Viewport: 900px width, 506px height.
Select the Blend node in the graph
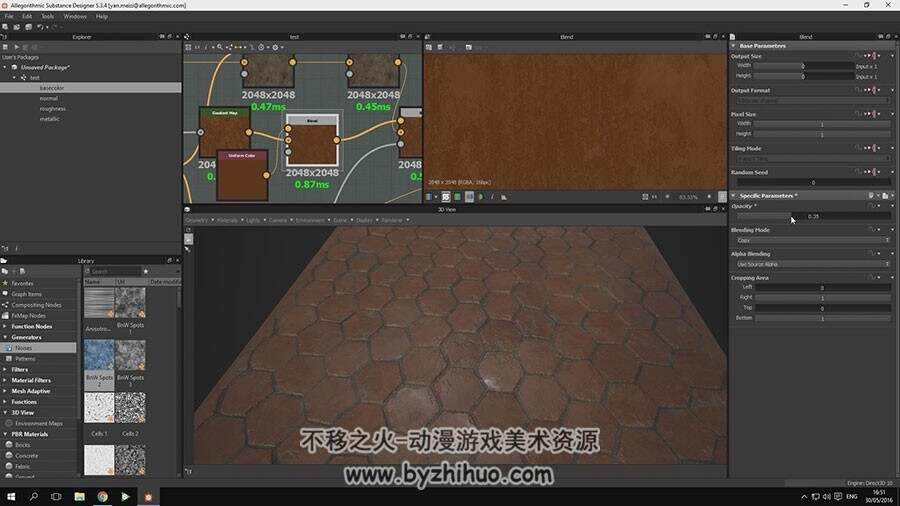click(312, 140)
